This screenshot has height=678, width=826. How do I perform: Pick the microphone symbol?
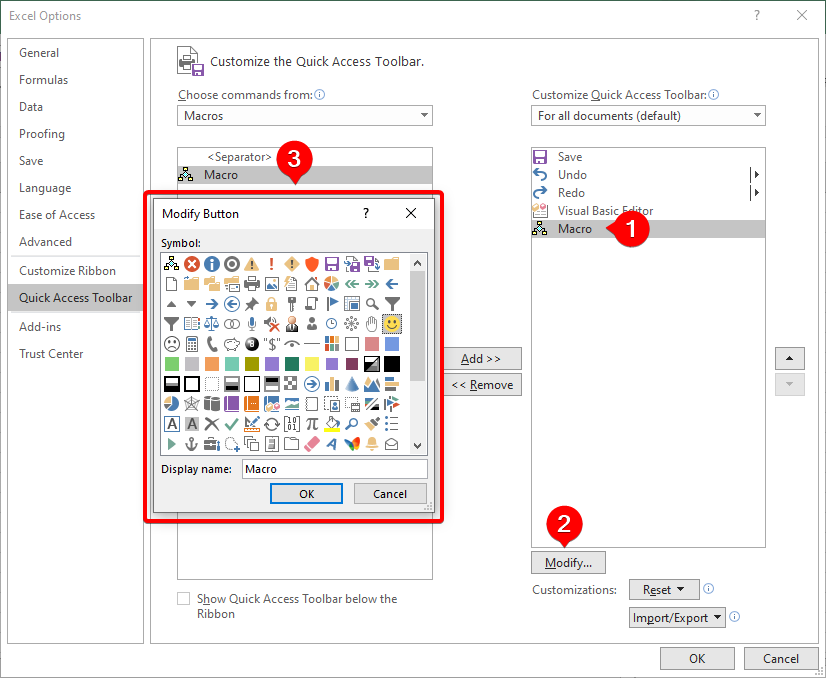click(252, 323)
